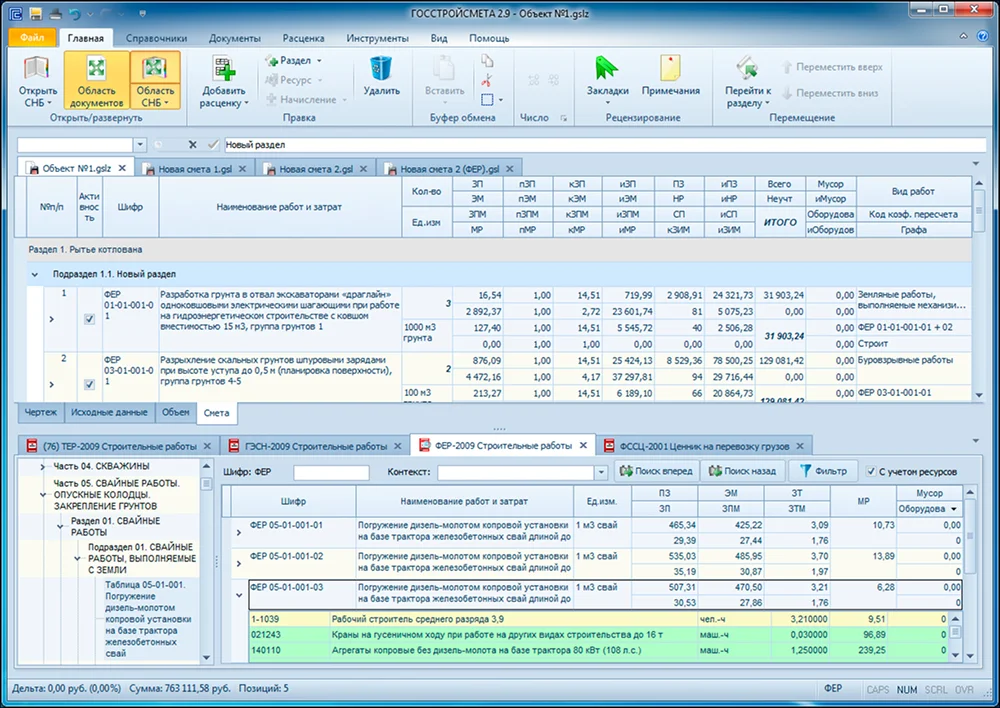1000x708 pixels.
Task: Select Часть 04. СКВАЖИНЫ tree item
Action: [x=101, y=466]
